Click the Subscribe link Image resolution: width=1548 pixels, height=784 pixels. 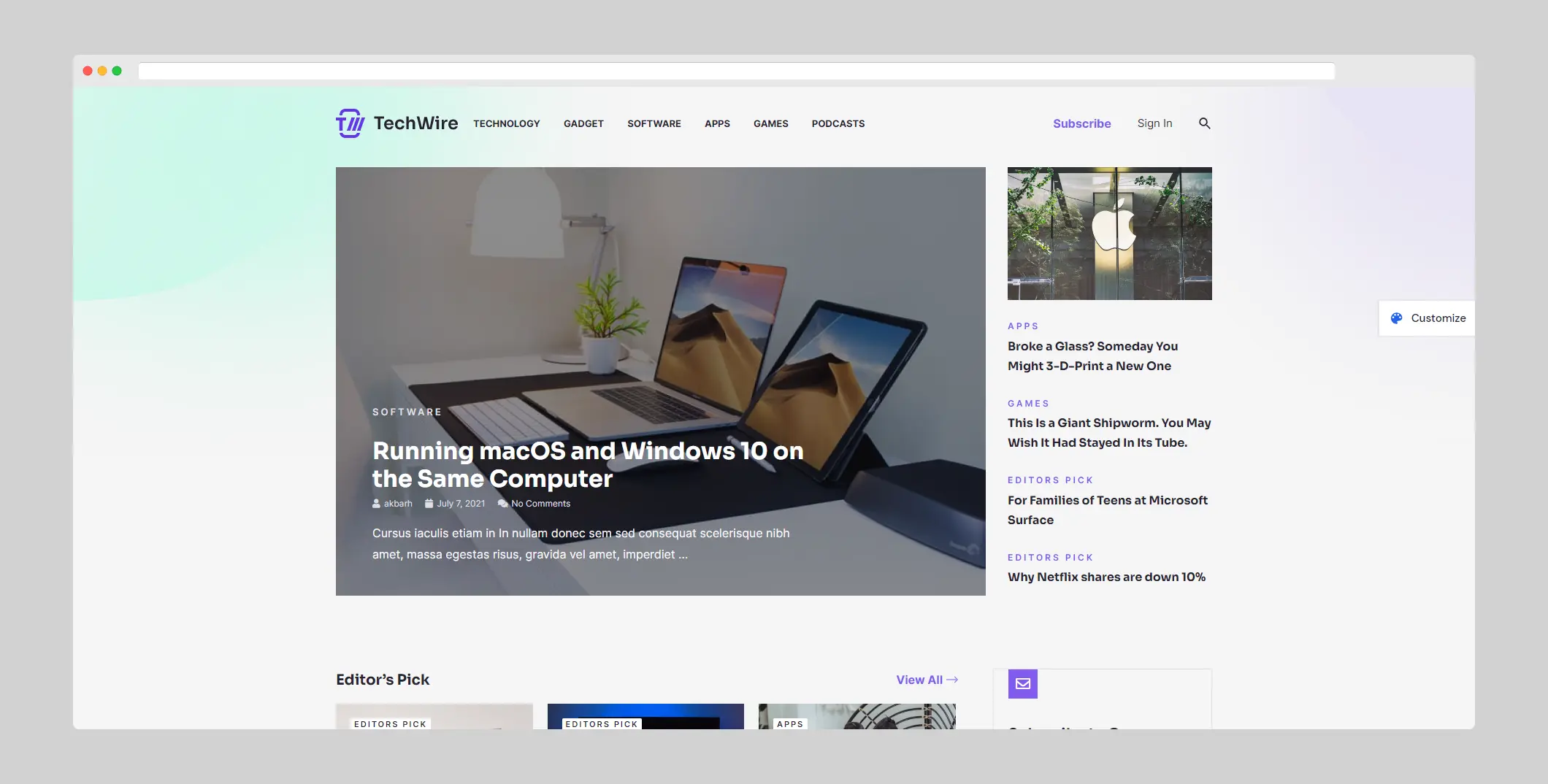tap(1081, 124)
